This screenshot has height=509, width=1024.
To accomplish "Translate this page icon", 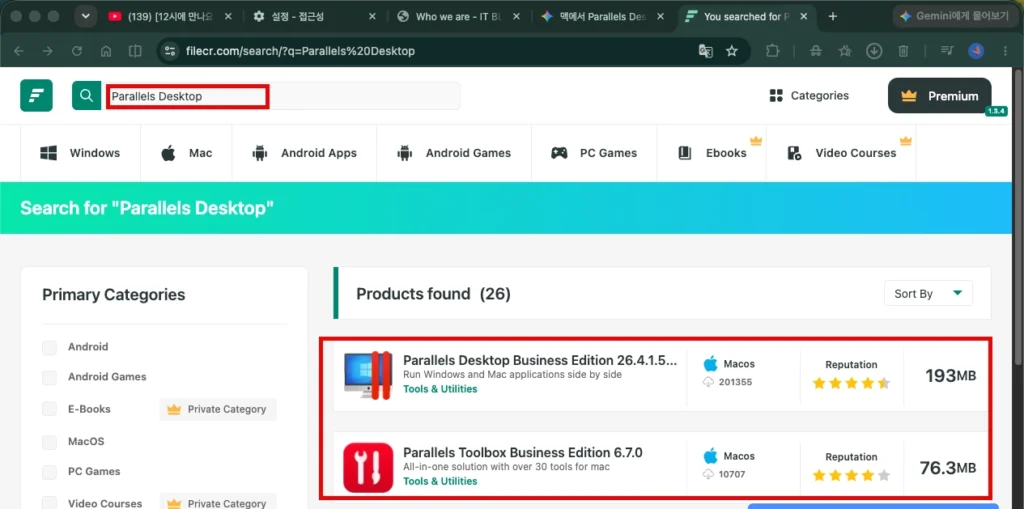I will coord(705,51).
